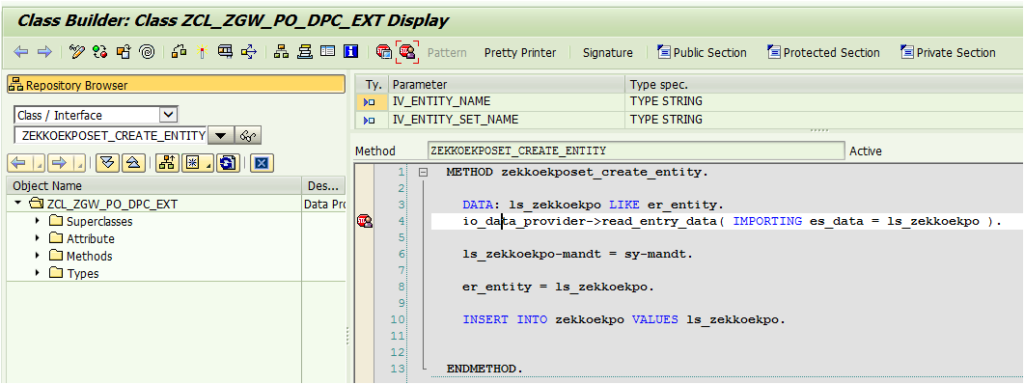
Task: Click the Parameter column header
Action: tap(507, 85)
